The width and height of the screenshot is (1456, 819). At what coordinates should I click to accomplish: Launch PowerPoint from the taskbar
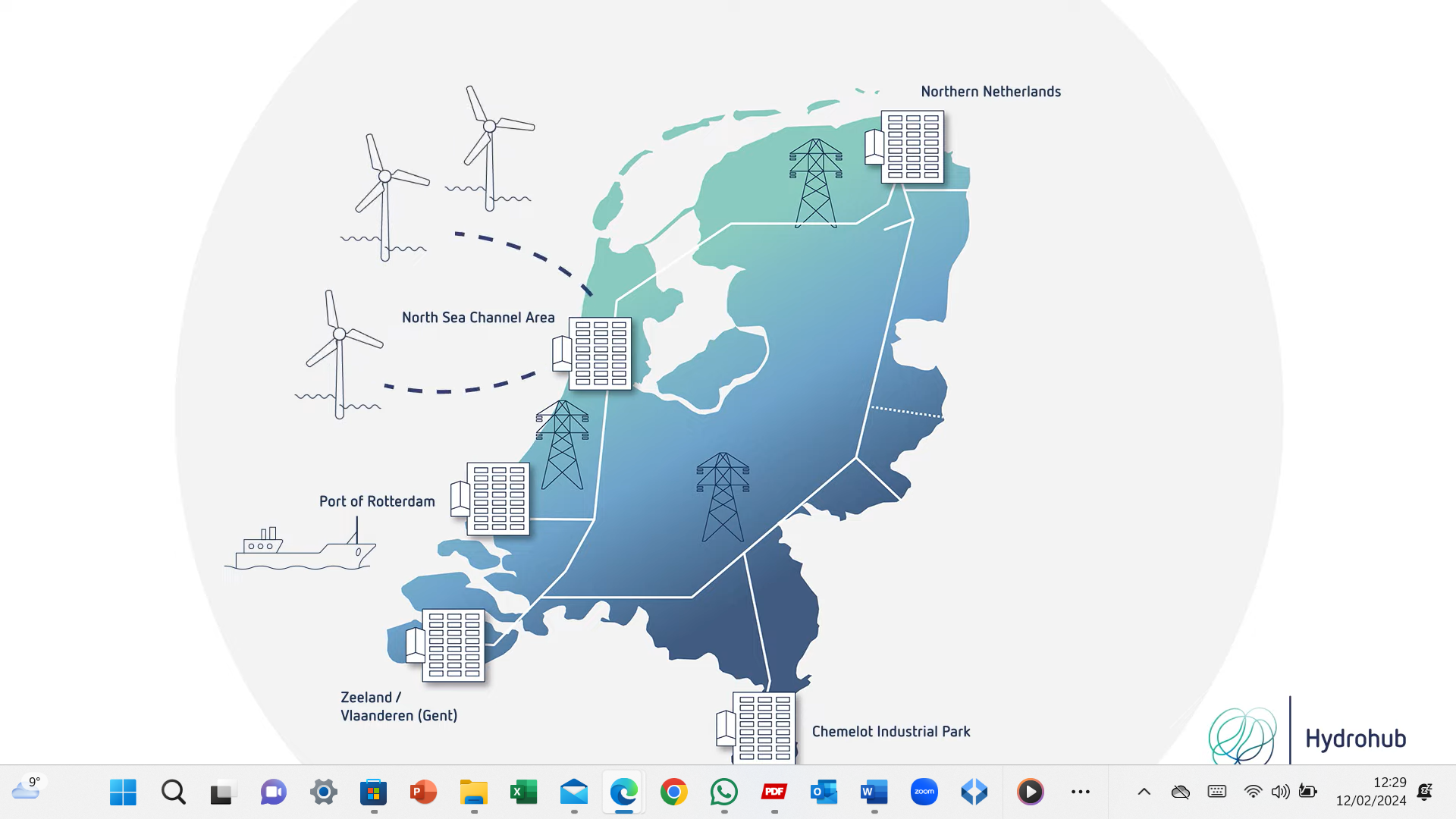click(x=423, y=792)
